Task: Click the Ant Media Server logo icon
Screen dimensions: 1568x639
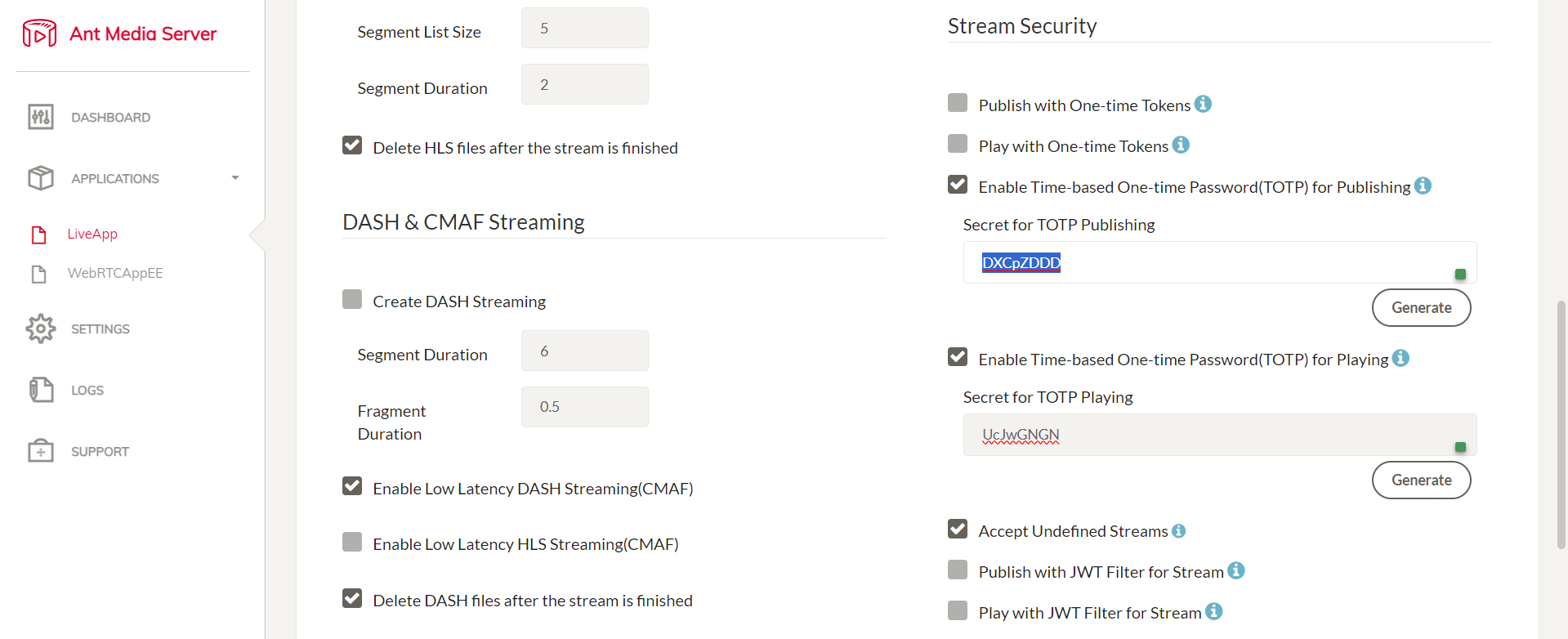Action: pyautogui.click(x=39, y=34)
